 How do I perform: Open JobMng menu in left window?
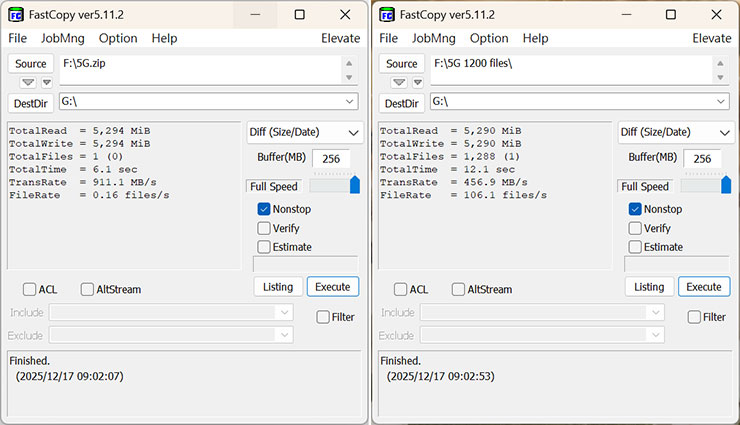point(62,38)
